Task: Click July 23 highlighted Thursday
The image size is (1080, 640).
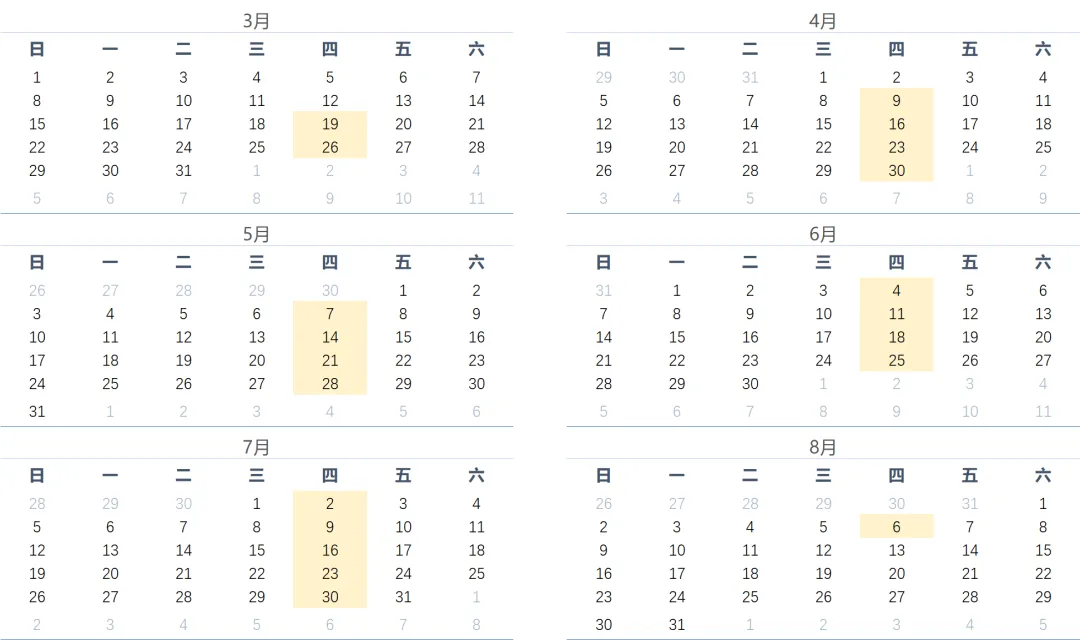Action: pyautogui.click(x=330, y=574)
